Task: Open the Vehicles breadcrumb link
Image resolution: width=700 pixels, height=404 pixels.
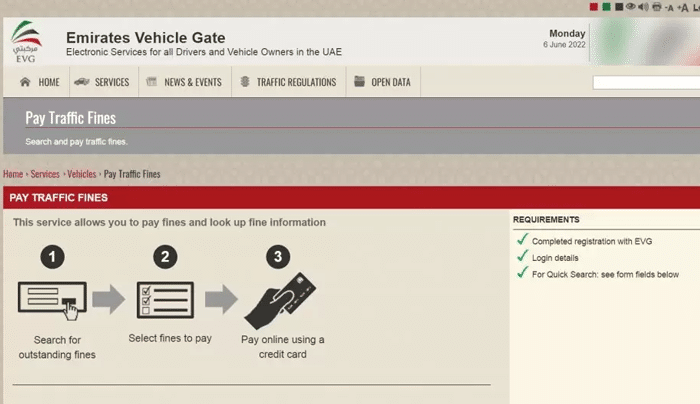Action: tap(81, 174)
